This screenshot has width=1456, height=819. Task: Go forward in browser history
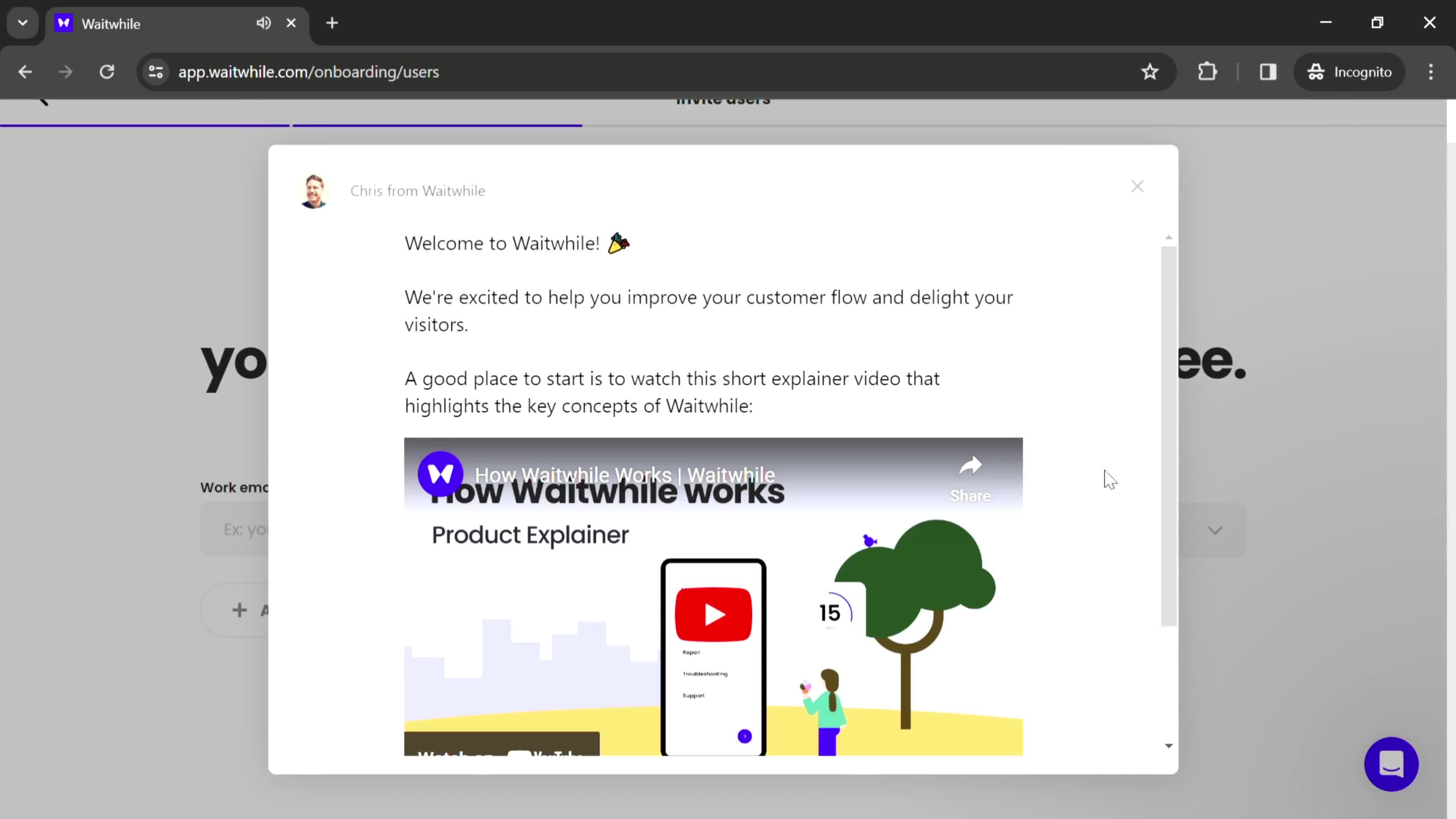[x=66, y=72]
